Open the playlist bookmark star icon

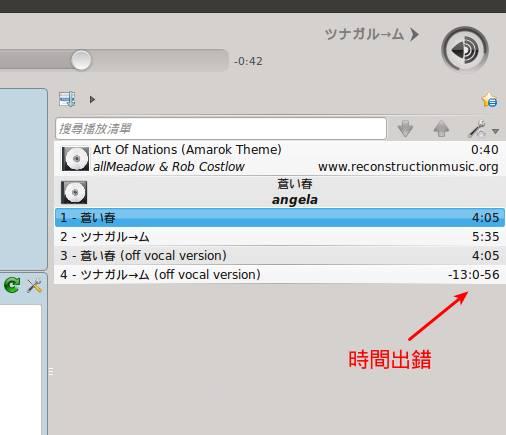coord(489,100)
